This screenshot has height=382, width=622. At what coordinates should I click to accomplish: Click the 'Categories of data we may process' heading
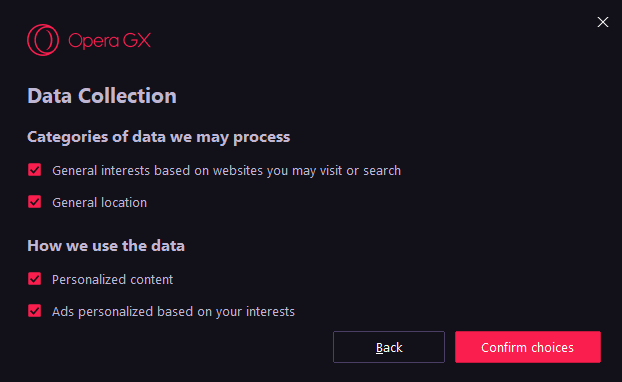pos(159,137)
